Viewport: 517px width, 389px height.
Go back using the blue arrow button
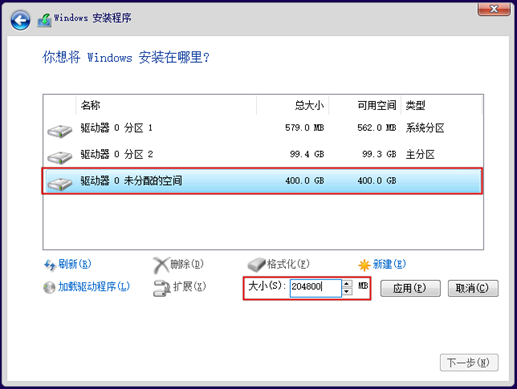tap(20, 20)
